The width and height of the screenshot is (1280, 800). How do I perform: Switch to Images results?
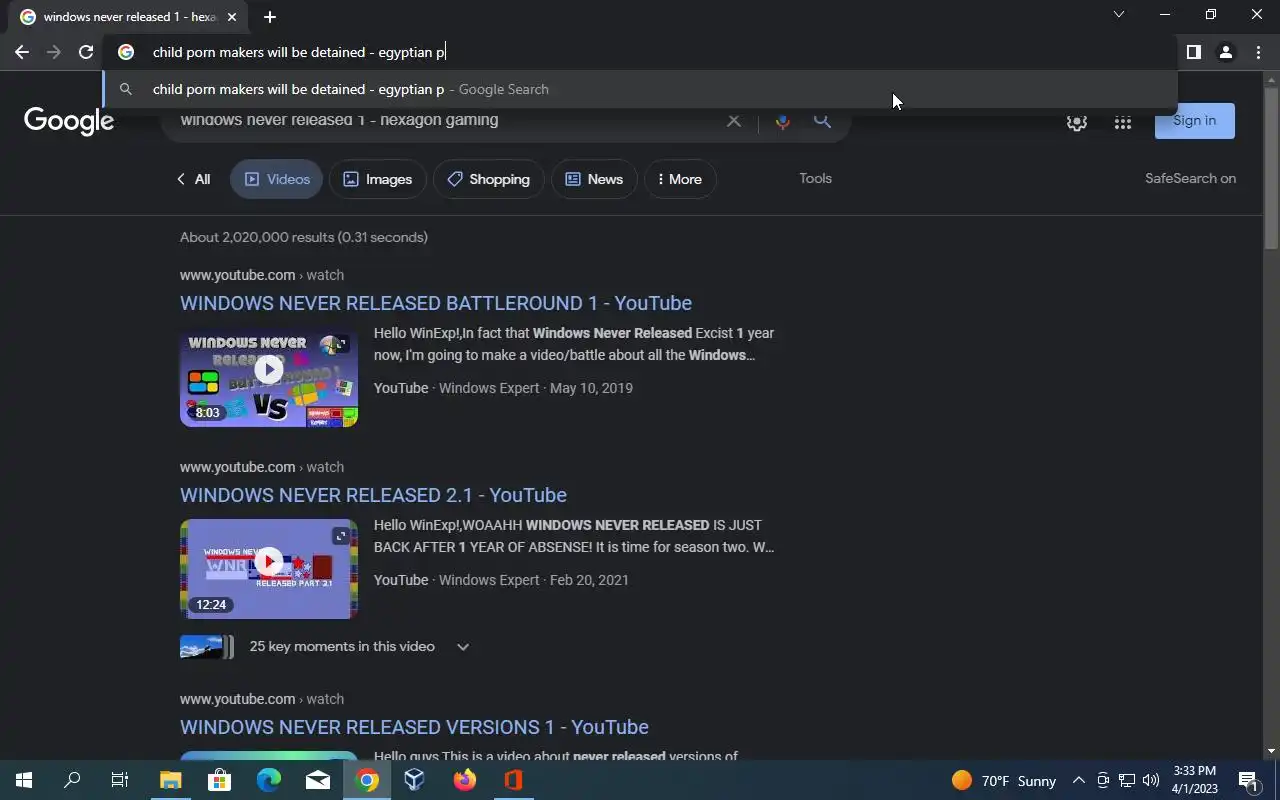(x=378, y=179)
